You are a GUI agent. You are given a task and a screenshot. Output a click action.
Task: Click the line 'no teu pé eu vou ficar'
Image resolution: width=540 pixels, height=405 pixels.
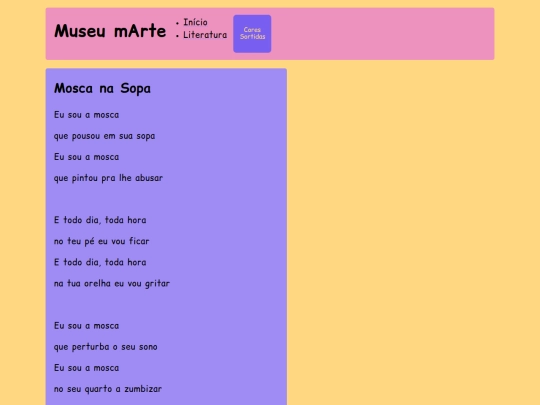point(102,241)
